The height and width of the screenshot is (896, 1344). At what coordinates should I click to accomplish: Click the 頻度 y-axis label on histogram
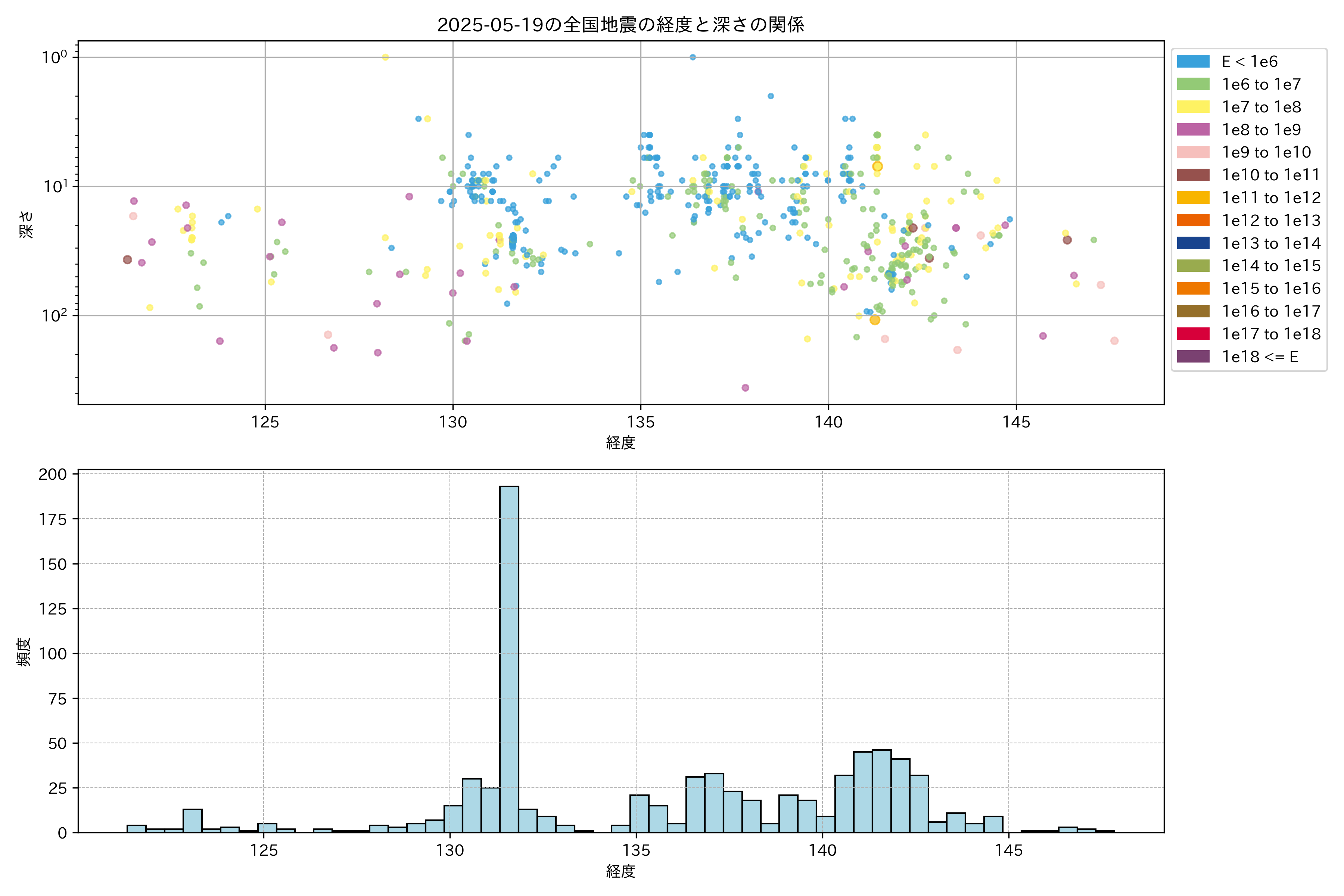coord(24,652)
